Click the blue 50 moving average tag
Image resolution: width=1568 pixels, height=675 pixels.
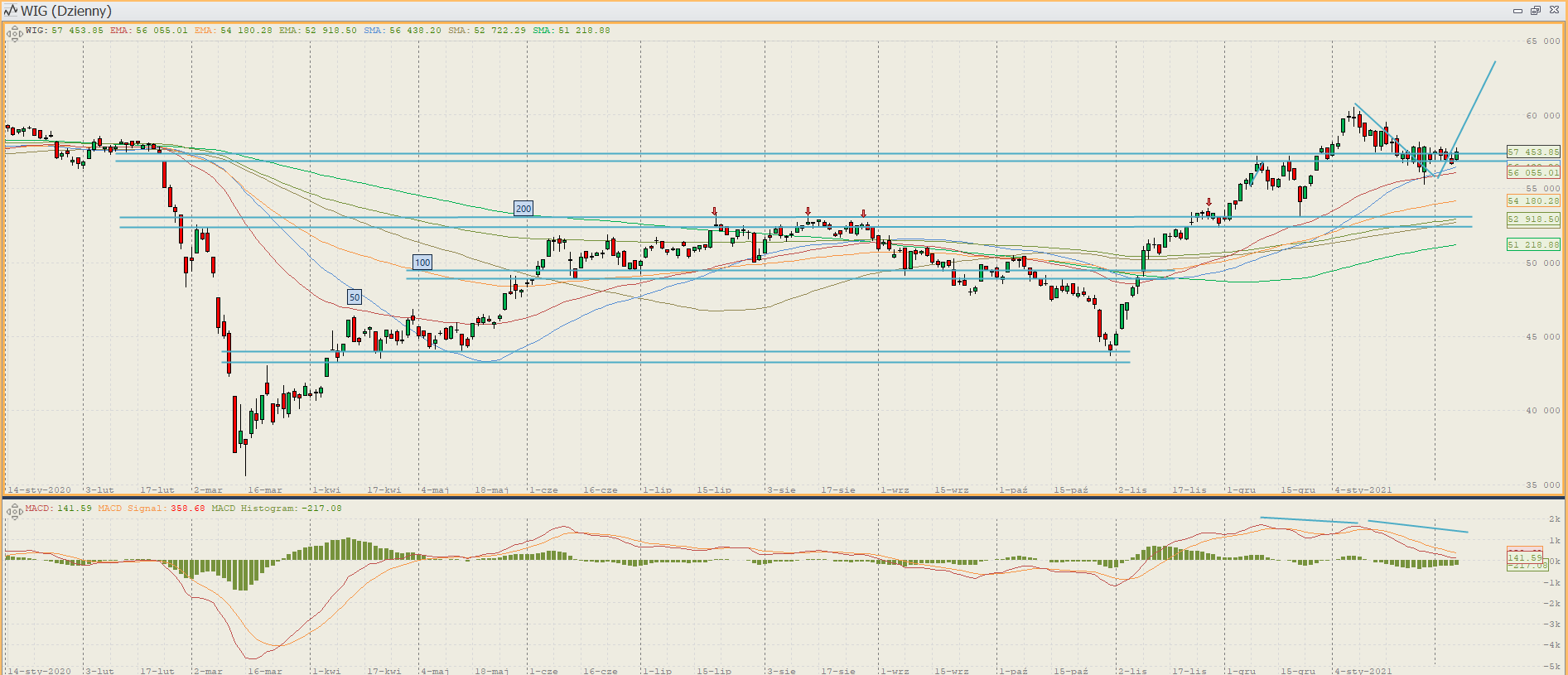(355, 297)
